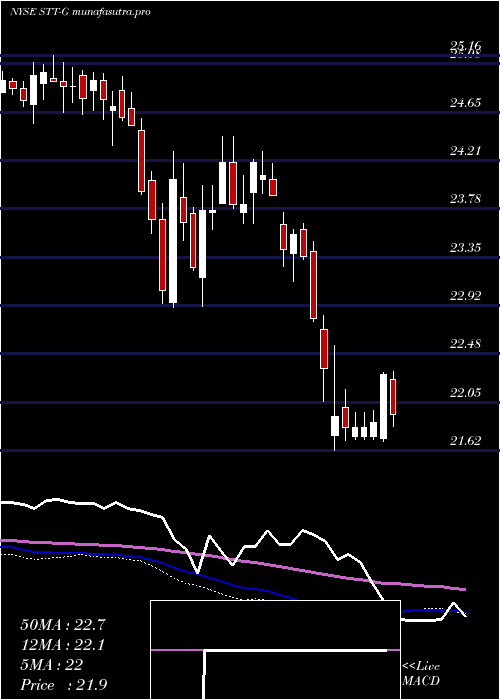The image size is (500, 700).
Task: Click the 23.78 price axis label
Action: click(465, 199)
